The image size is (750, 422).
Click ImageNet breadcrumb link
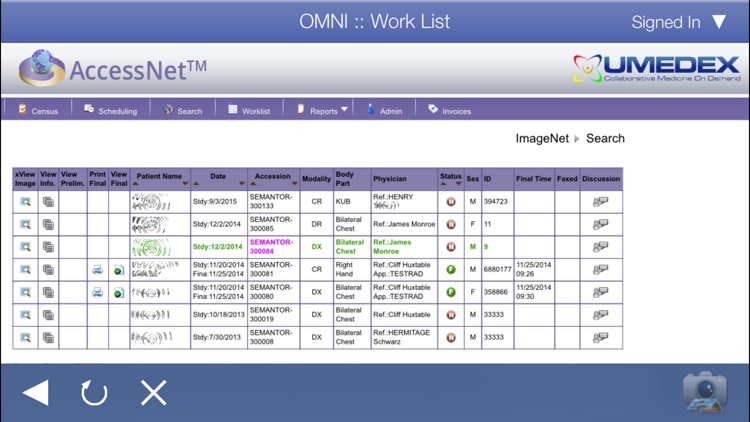coord(542,138)
